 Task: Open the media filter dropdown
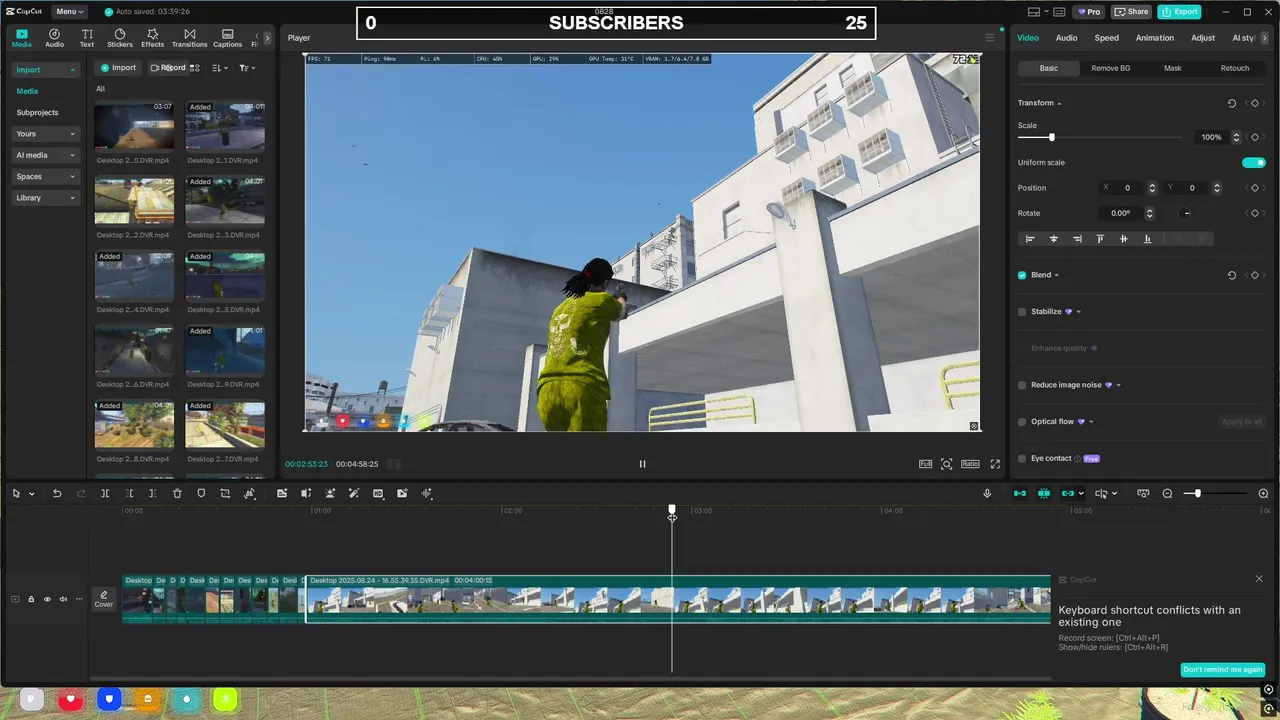coord(246,68)
